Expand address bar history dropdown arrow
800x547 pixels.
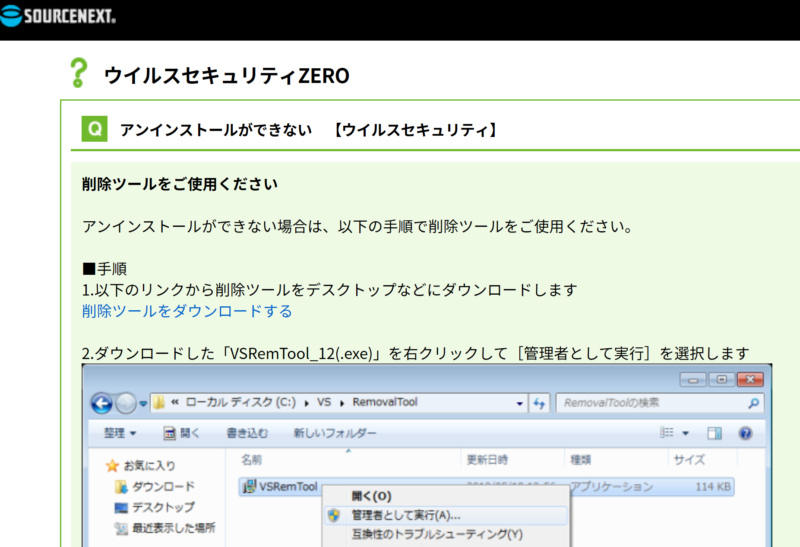click(519, 403)
